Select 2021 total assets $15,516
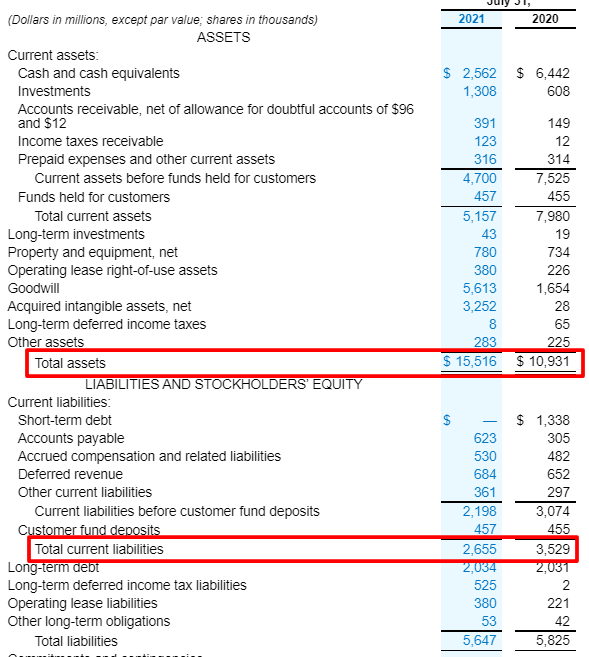The height and width of the screenshot is (657, 589). click(x=470, y=362)
